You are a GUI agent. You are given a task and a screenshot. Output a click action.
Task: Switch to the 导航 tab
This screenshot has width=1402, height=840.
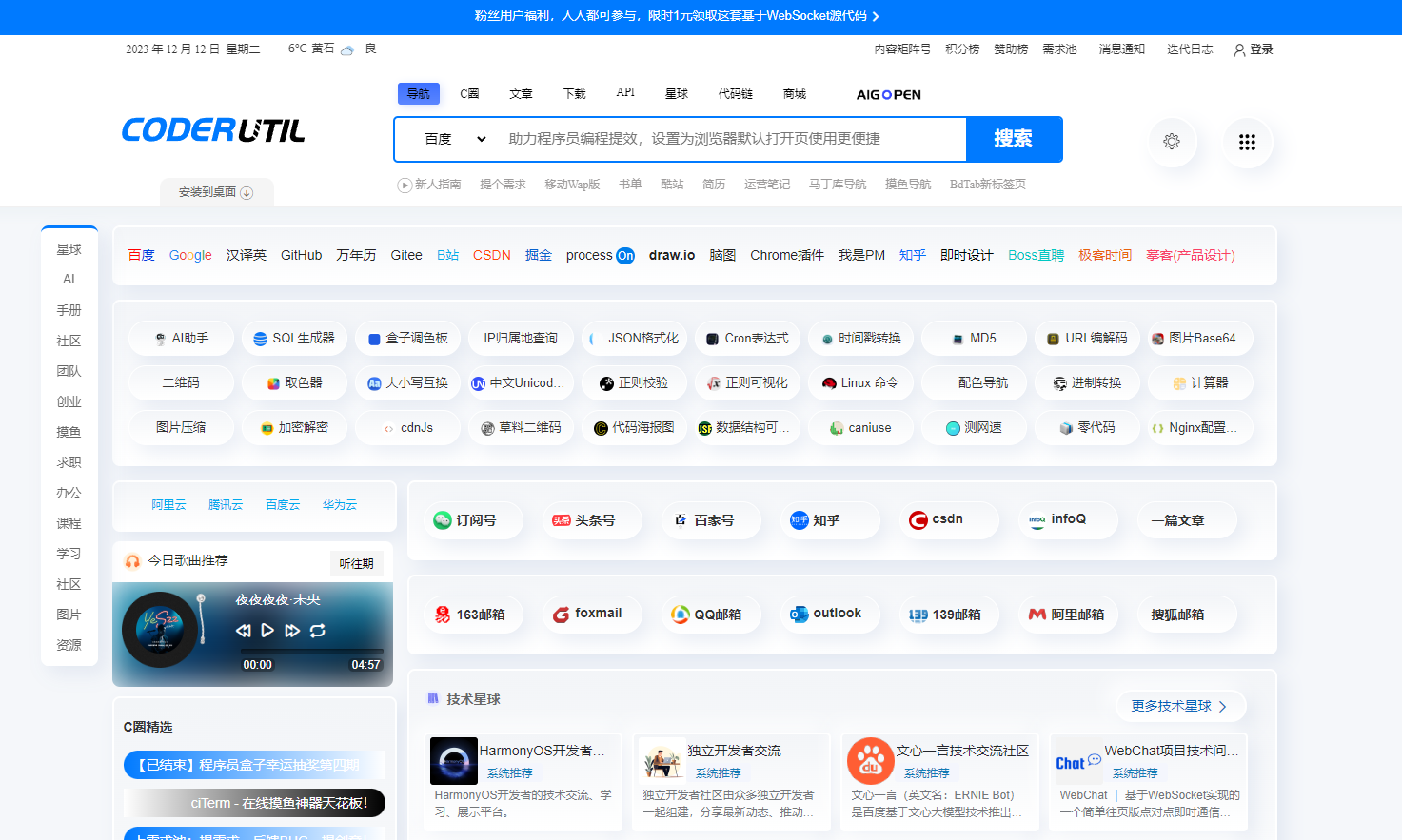(x=419, y=93)
